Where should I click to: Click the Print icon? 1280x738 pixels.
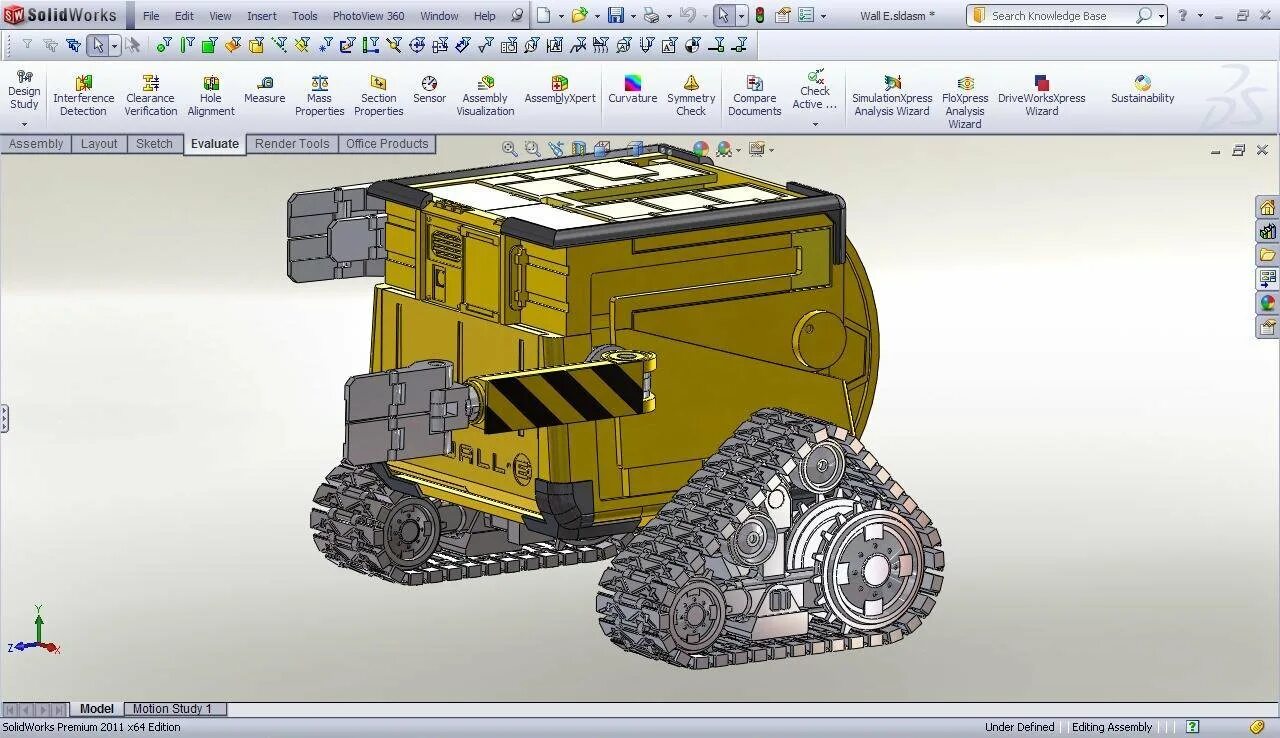pyautogui.click(x=652, y=15)
